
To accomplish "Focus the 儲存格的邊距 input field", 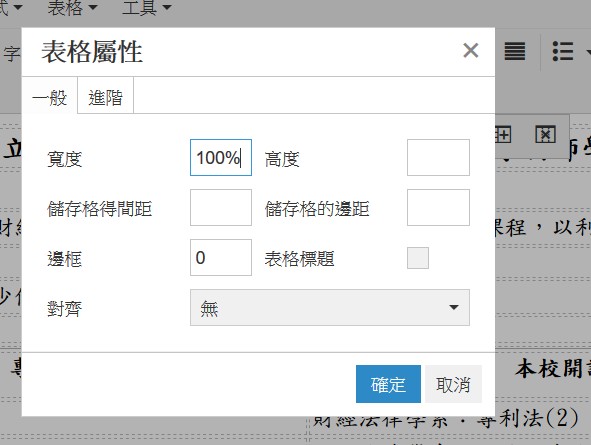I will (438, 208).
